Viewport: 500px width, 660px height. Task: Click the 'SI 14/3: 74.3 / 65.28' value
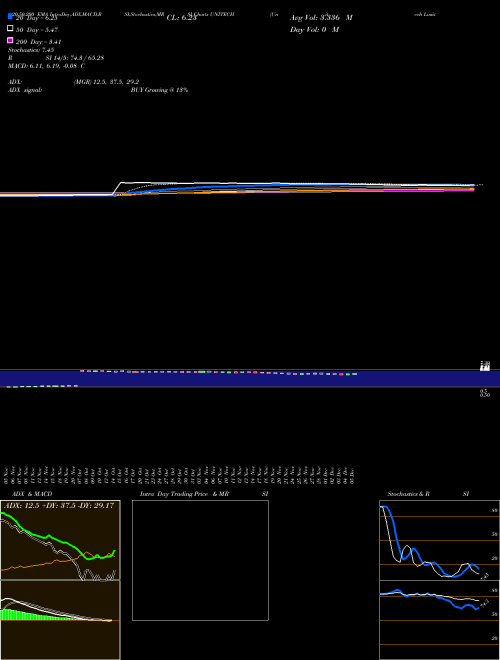[75, 58]
